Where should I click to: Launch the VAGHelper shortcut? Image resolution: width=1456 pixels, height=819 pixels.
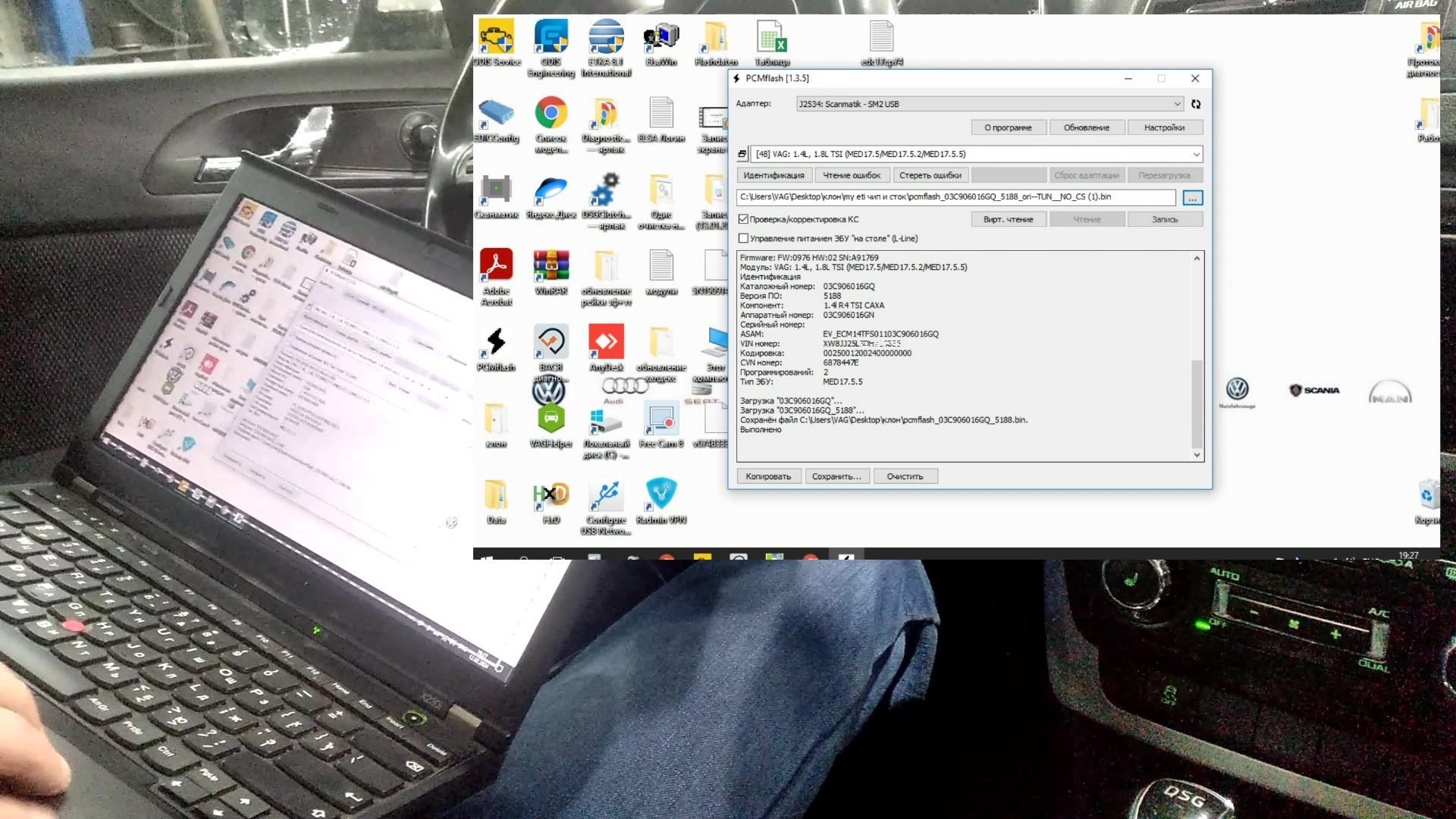pyautogui.click(x=551, y=425)
